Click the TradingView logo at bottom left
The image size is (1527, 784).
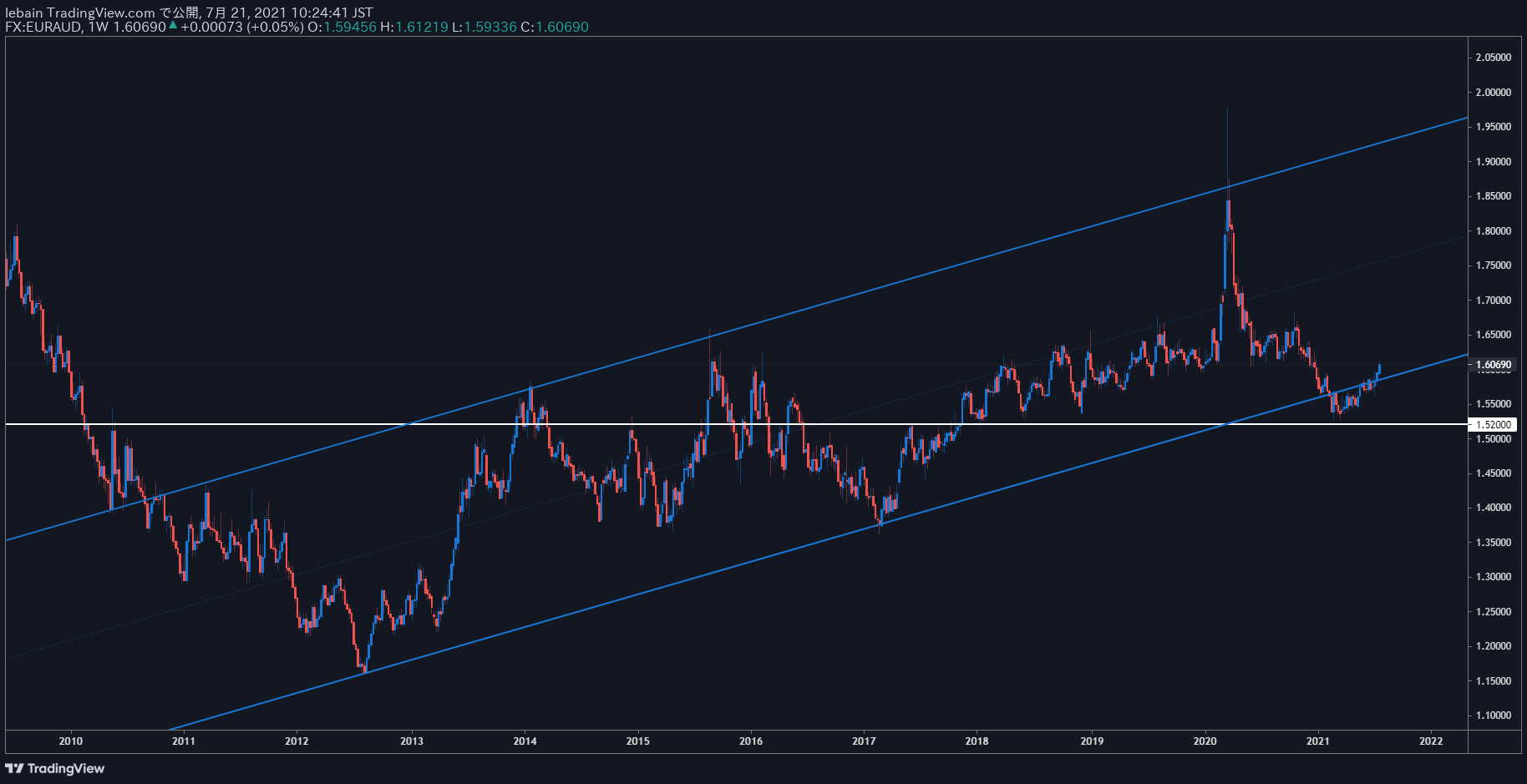pos(55,768)
